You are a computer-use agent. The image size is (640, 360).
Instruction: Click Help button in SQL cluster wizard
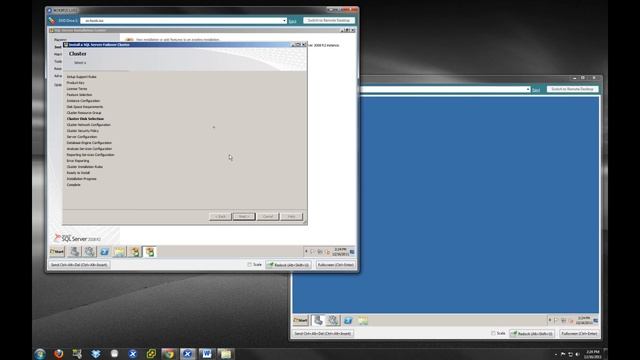click(x=291, y=216)
